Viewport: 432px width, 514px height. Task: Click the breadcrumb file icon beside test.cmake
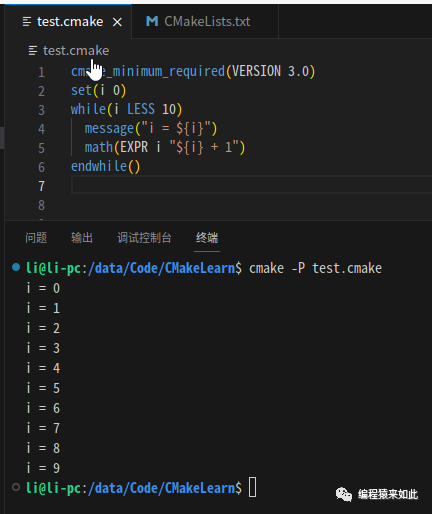coord(33,51)
